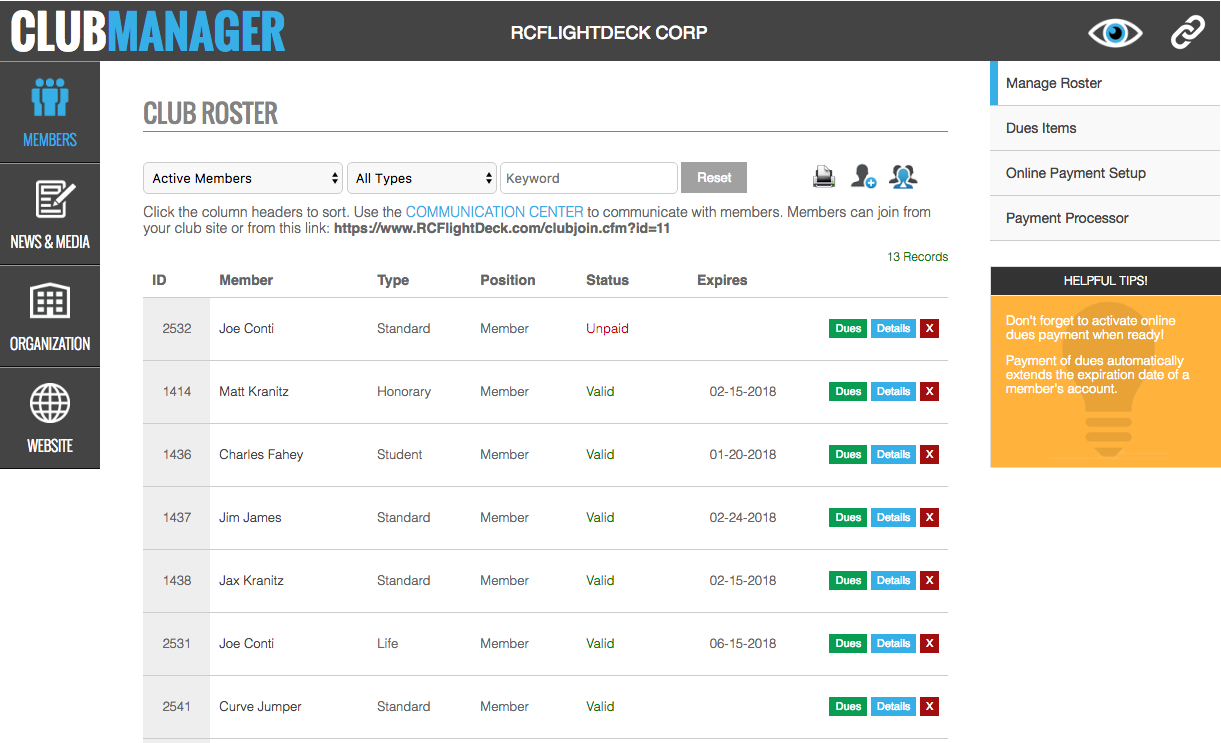Click Details for Charles Fahey
The image size is (1221, 743).
(x=893, y=454)
